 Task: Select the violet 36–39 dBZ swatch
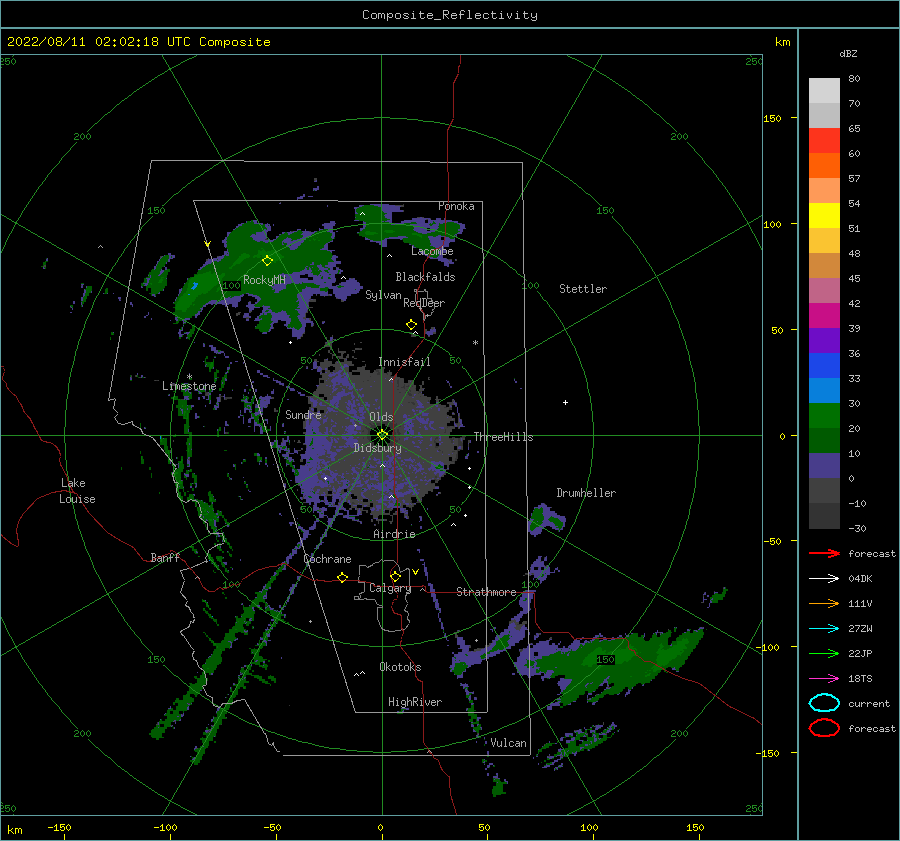coord(824,340)
